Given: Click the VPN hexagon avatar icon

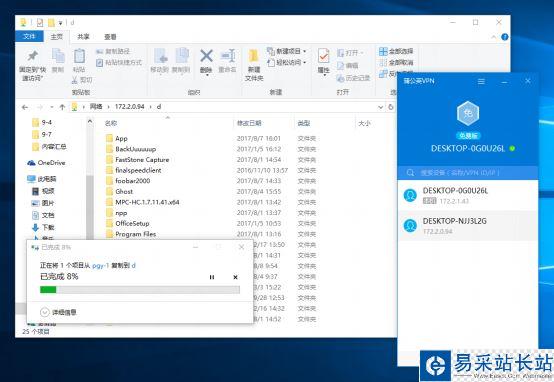Looking at the screenshot, I should pyautogui.click(x=468, y=113).
